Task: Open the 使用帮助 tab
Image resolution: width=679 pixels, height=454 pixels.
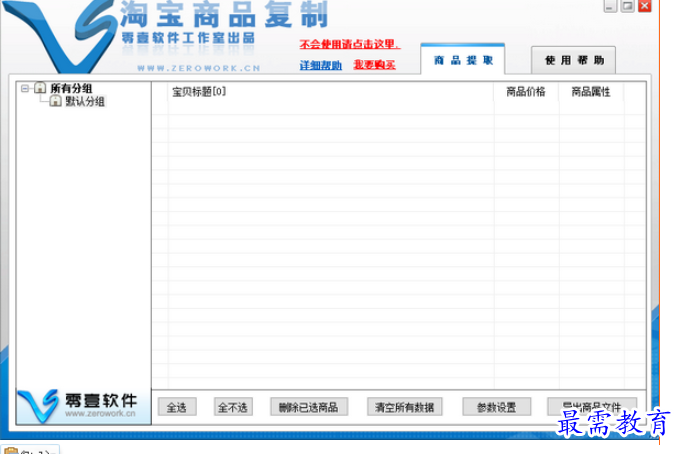Action: pos(574,60)
